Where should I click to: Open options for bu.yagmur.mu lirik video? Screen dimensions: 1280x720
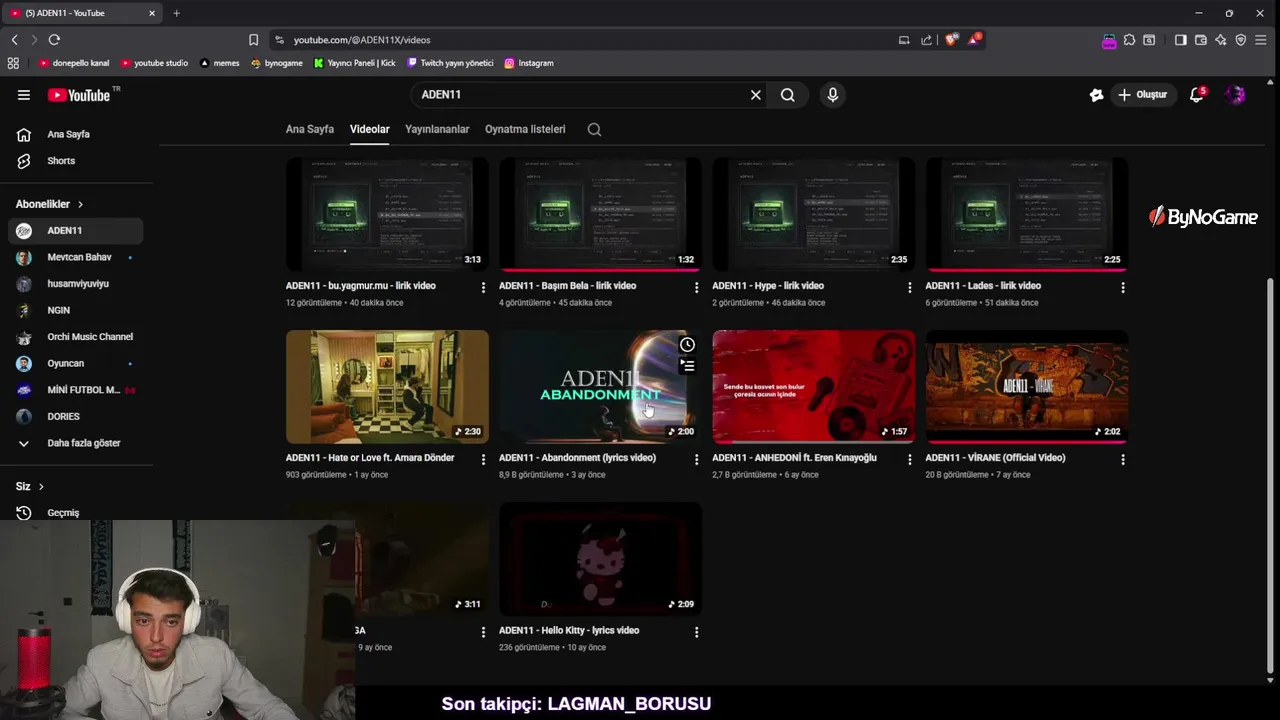coord(483,288)
